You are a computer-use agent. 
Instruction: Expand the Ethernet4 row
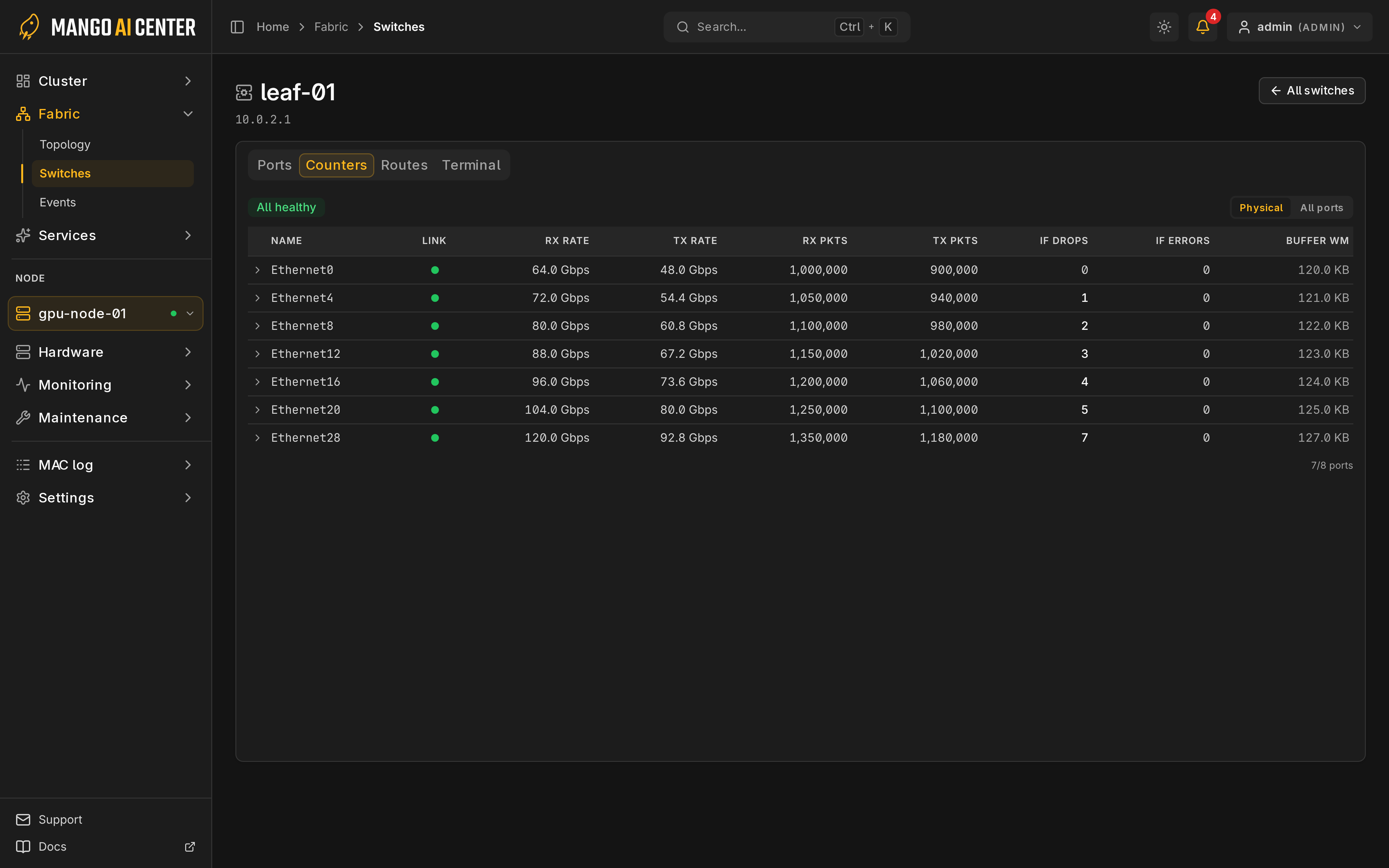tap(258, 298)
